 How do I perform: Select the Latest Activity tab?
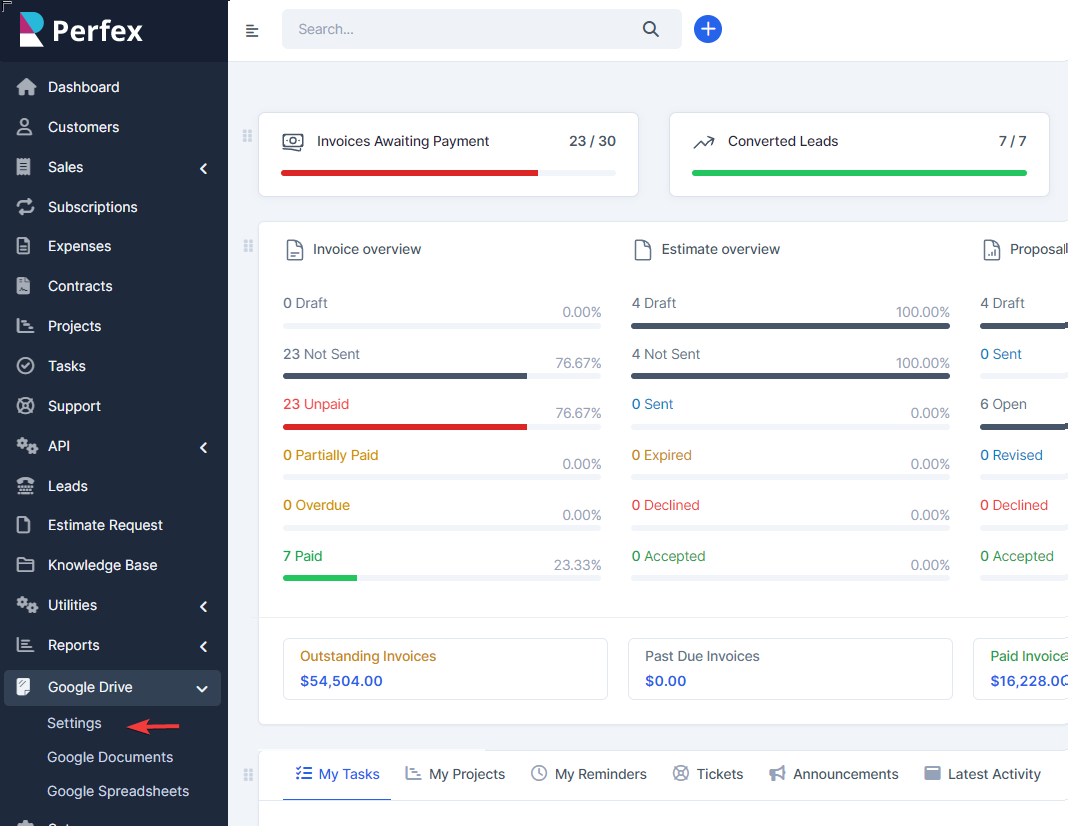click(982, 774)
